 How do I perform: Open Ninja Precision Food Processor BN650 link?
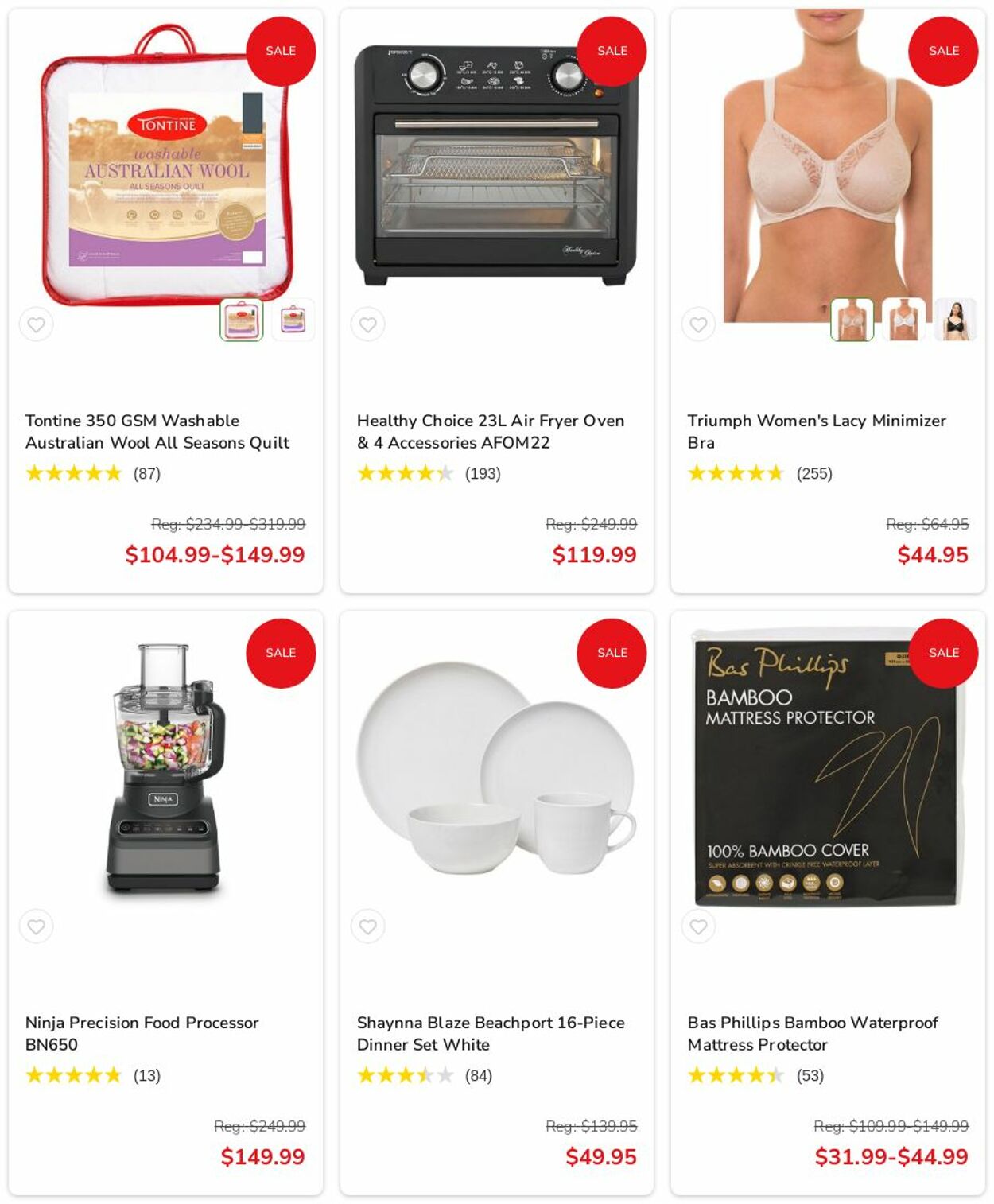142,1034
